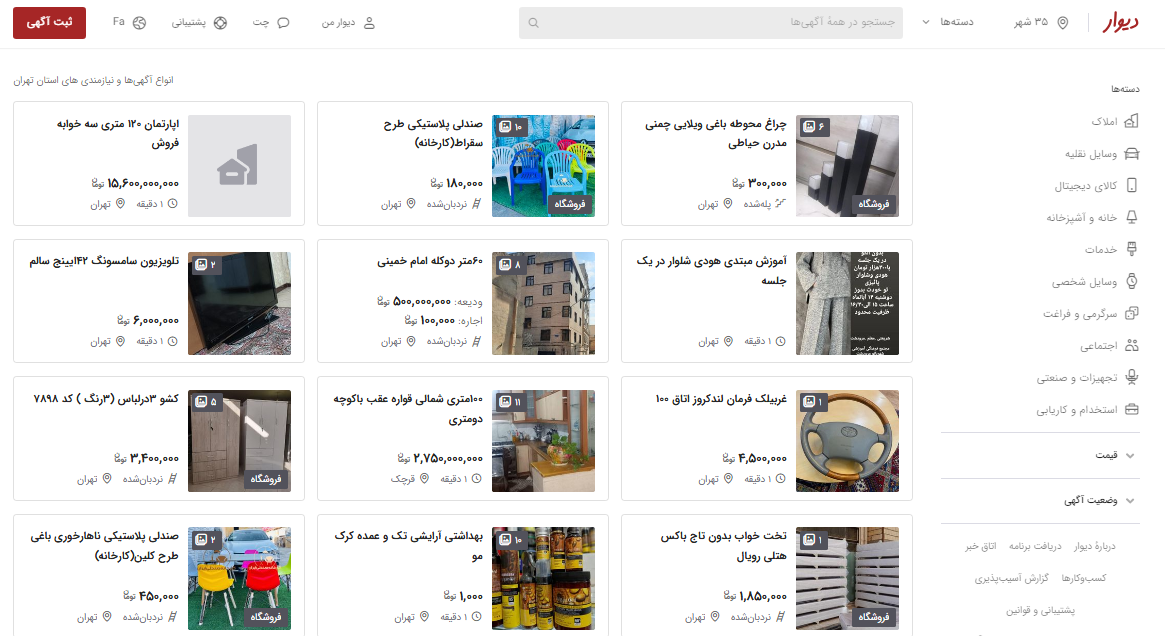This screenshot has height=636, width=1165.
Task: Click the red ثبت آگهی button
Action: [49, 23]
